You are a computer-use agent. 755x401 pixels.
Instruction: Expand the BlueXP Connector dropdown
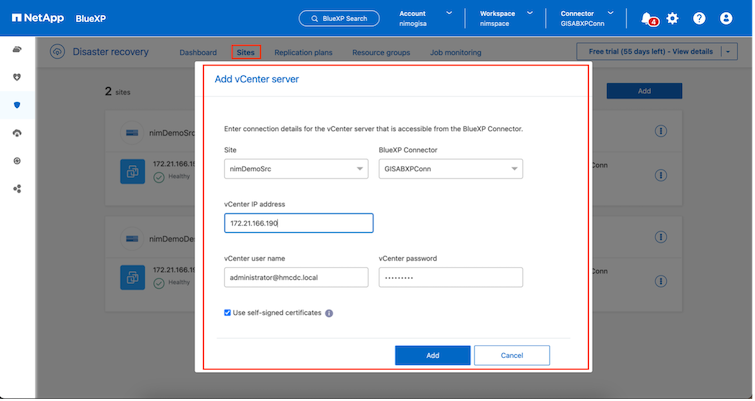point(450,170)
